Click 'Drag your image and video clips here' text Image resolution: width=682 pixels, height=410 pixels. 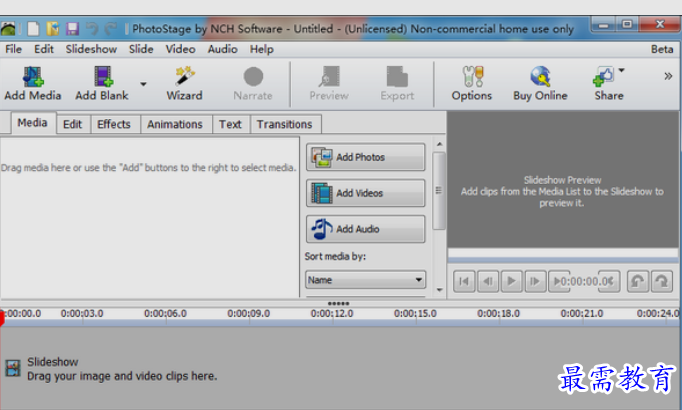click(122, 376)
